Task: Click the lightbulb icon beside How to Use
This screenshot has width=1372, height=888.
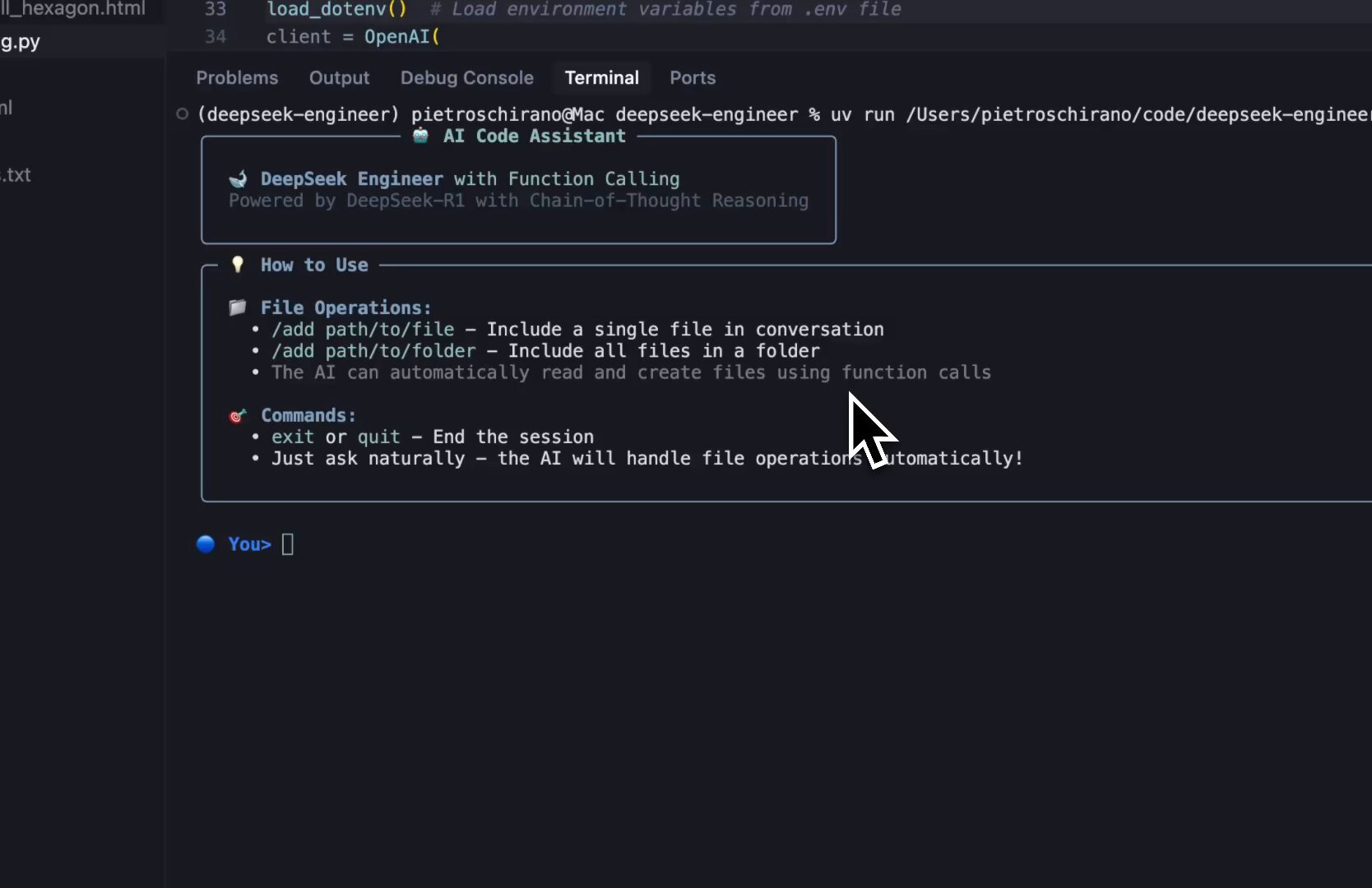Action: point(238,264)
